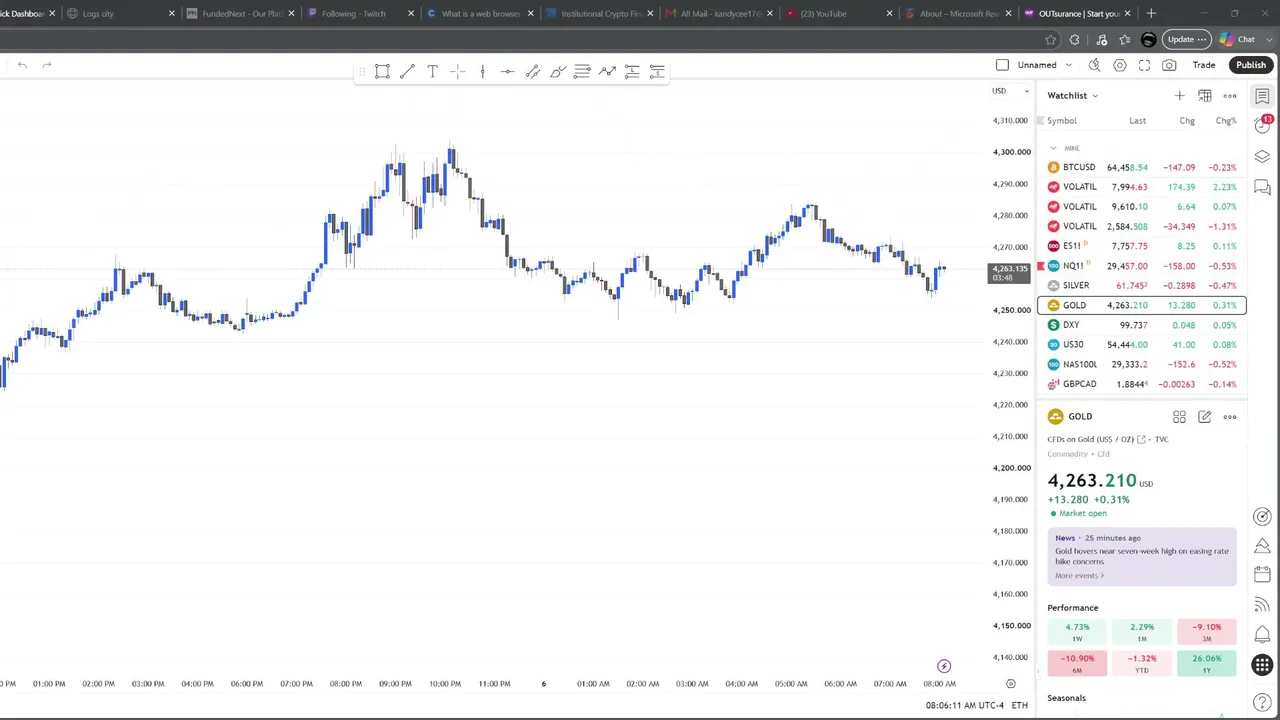Viewport: 1280px width, 720px height.
Task: Open the news feed broadcast icon
Action: coord(1262,604)
